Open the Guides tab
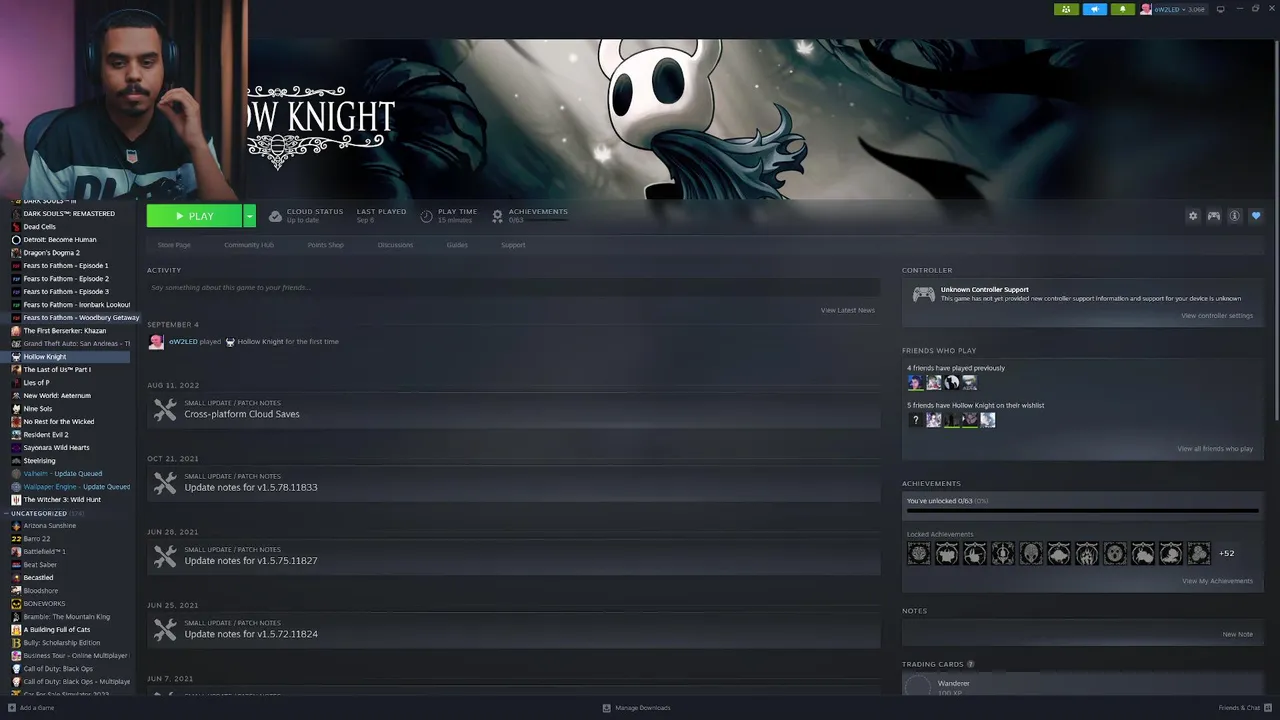 [x=457, y=245]
